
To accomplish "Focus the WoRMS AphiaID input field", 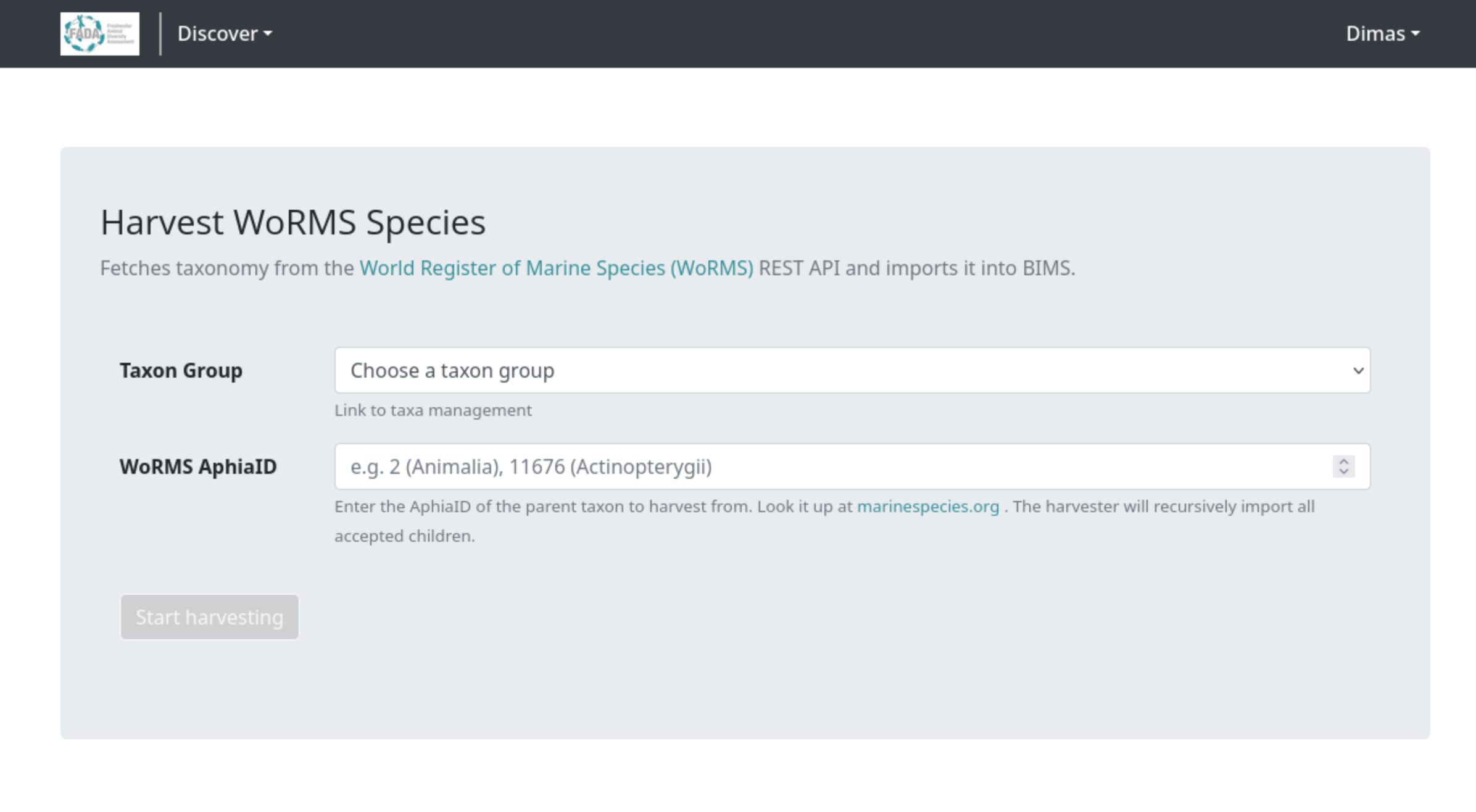I will pyautogui.click(x=852, y=466).
